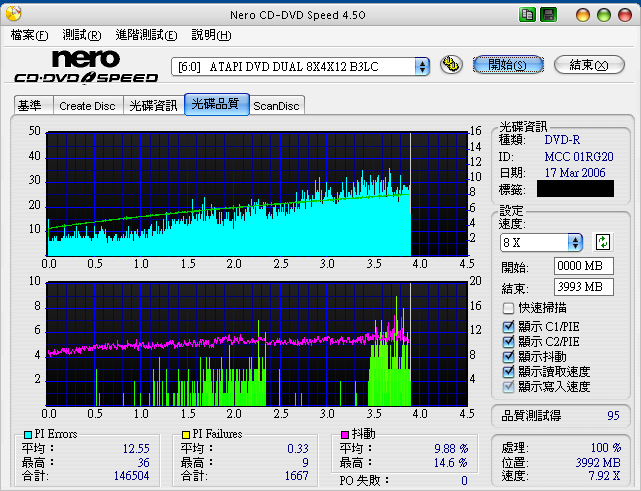Image resolution: width=641 pixels, height=491 pixels.
Task: Uncheck 顯示 C2/PIF option
Action: point(508,341)
